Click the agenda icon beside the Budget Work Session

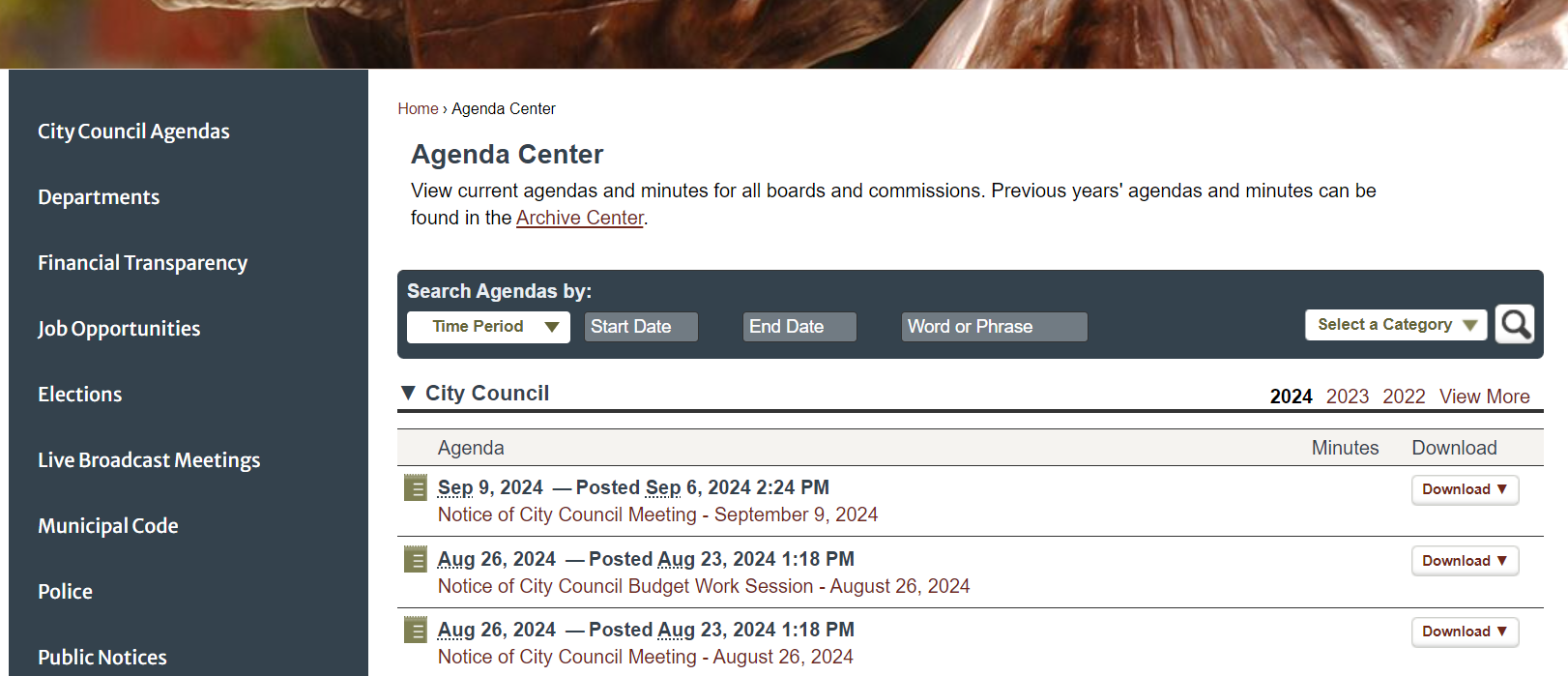pyautogui.click(x=415, y=559)
